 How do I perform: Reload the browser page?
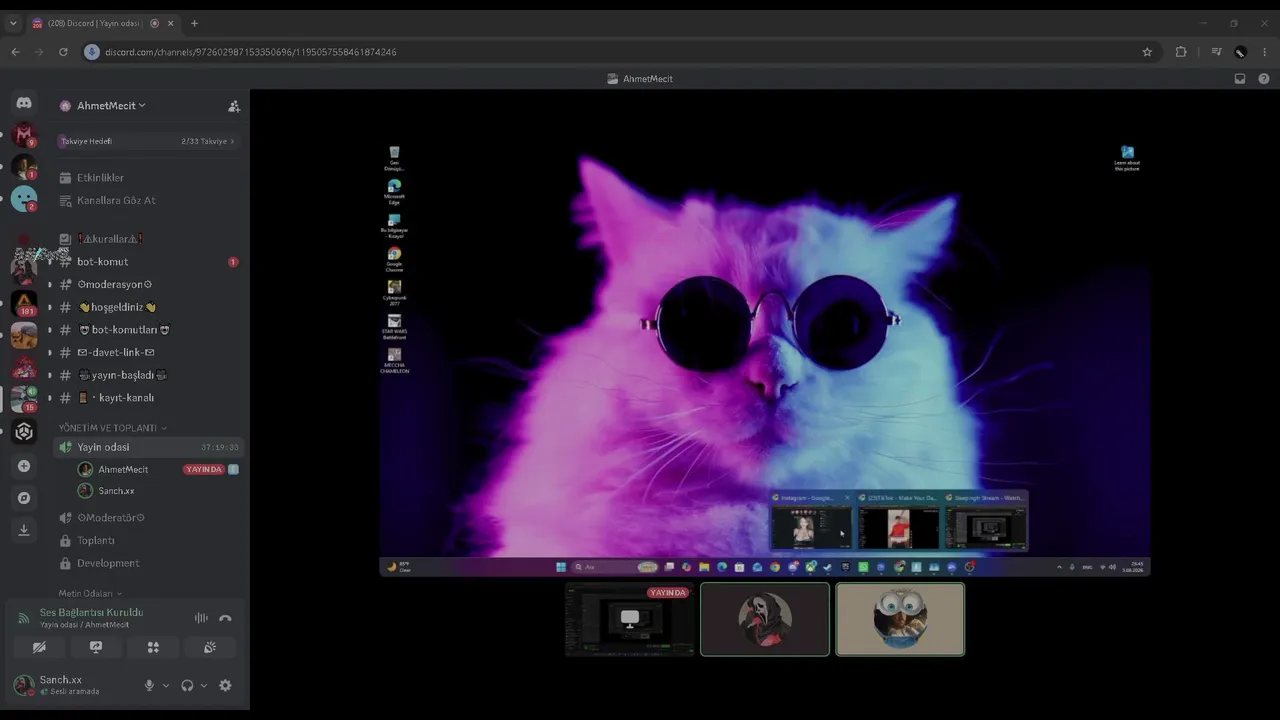click(x=63, y=52)
